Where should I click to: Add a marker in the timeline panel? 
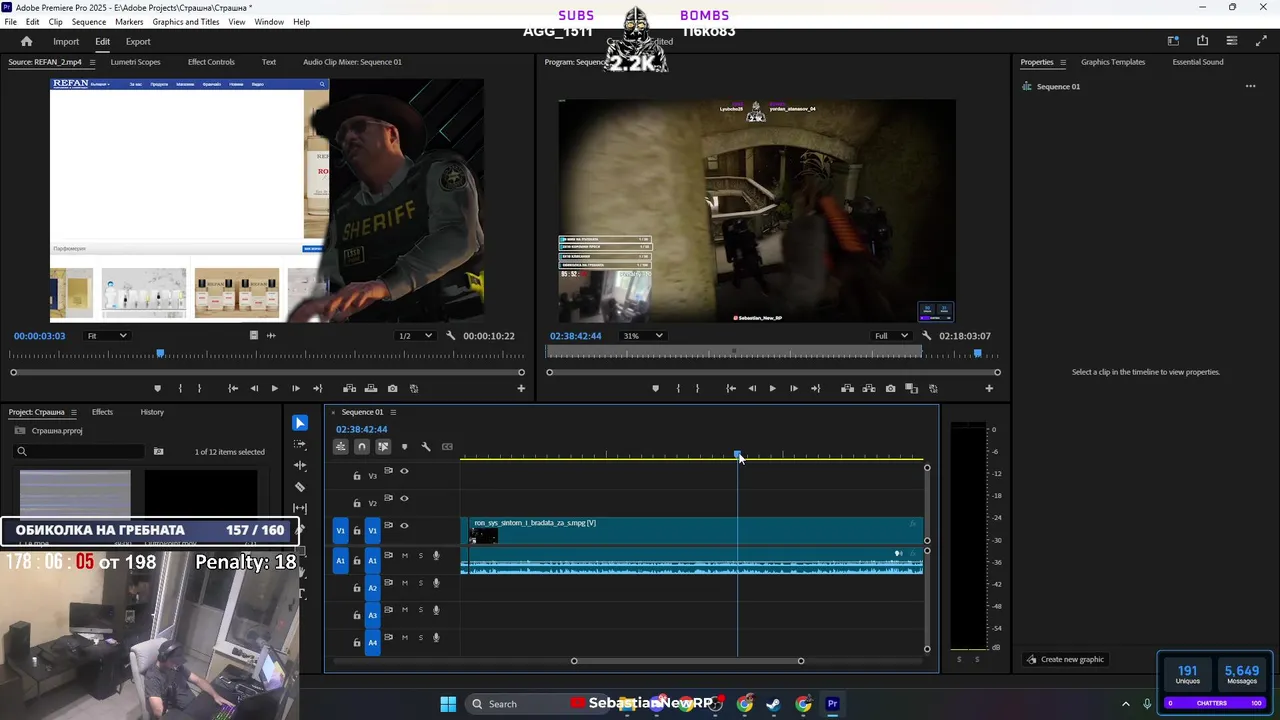(404, 447)
